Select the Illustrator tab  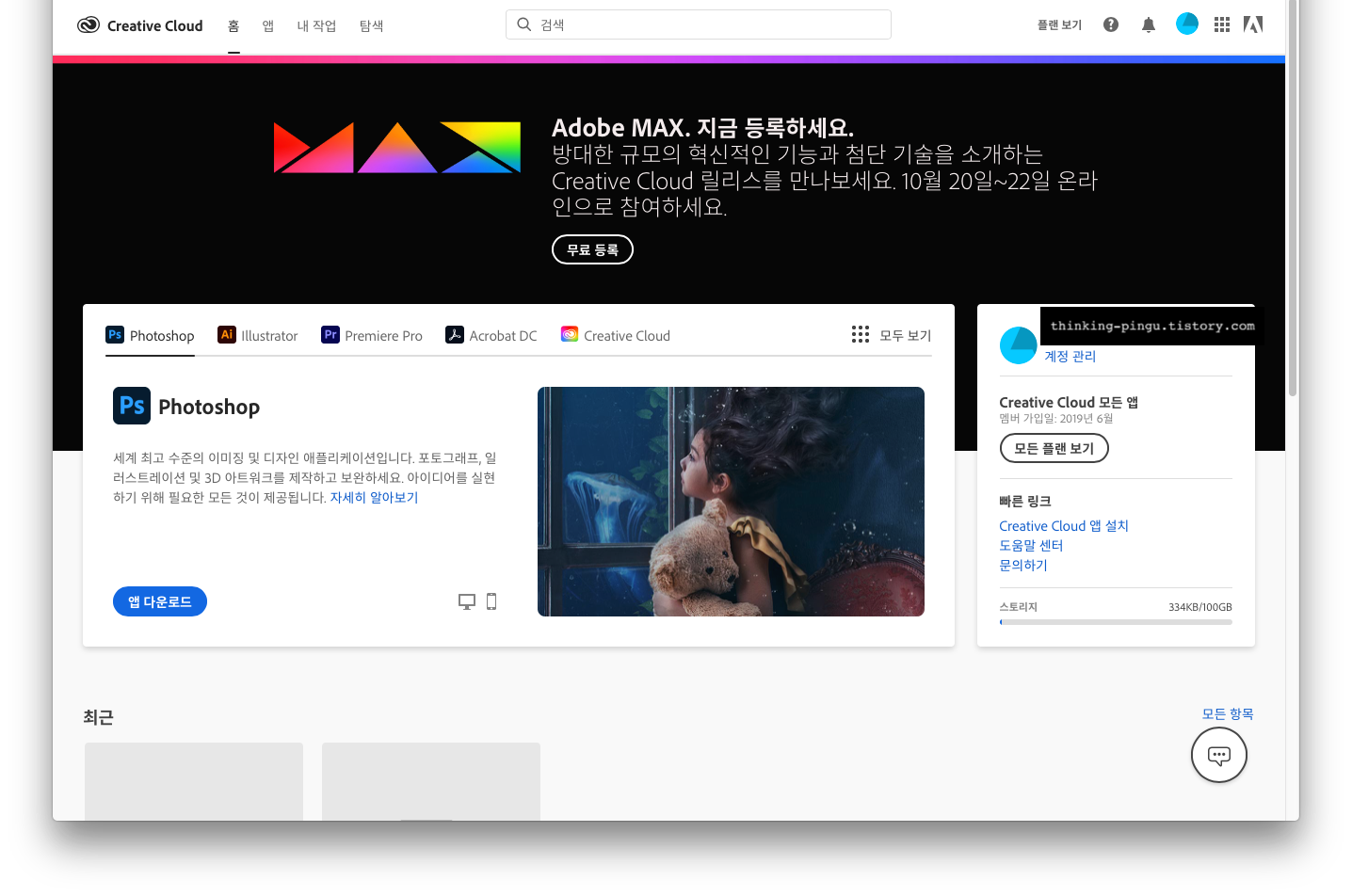pyautogui.click(x=257, y=335)
